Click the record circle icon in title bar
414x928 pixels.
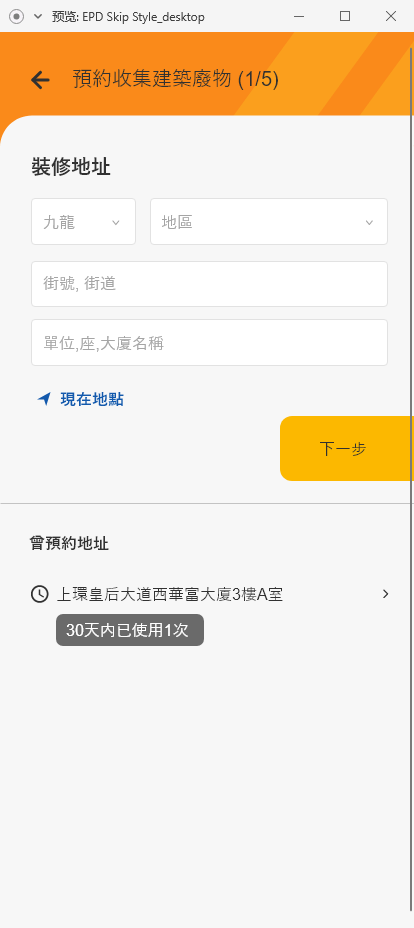(17, 17)
